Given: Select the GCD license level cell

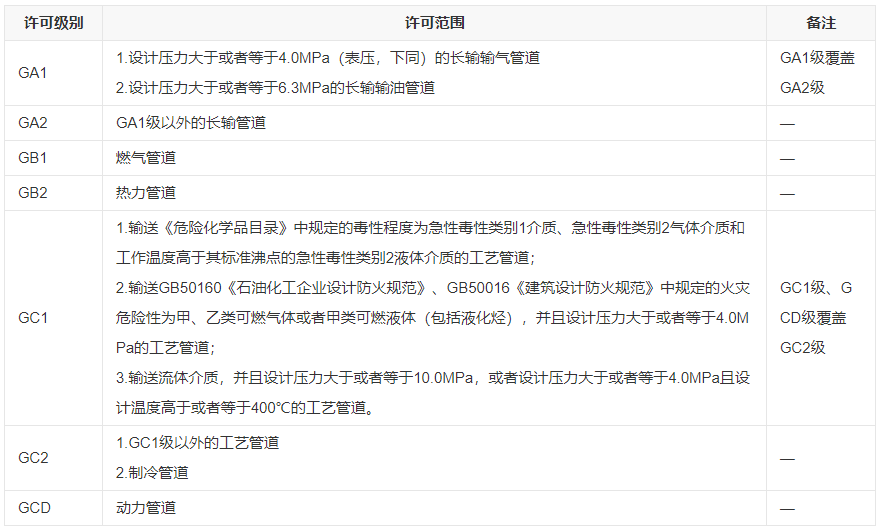Looking at the screenshot, I should click(34, 508).
